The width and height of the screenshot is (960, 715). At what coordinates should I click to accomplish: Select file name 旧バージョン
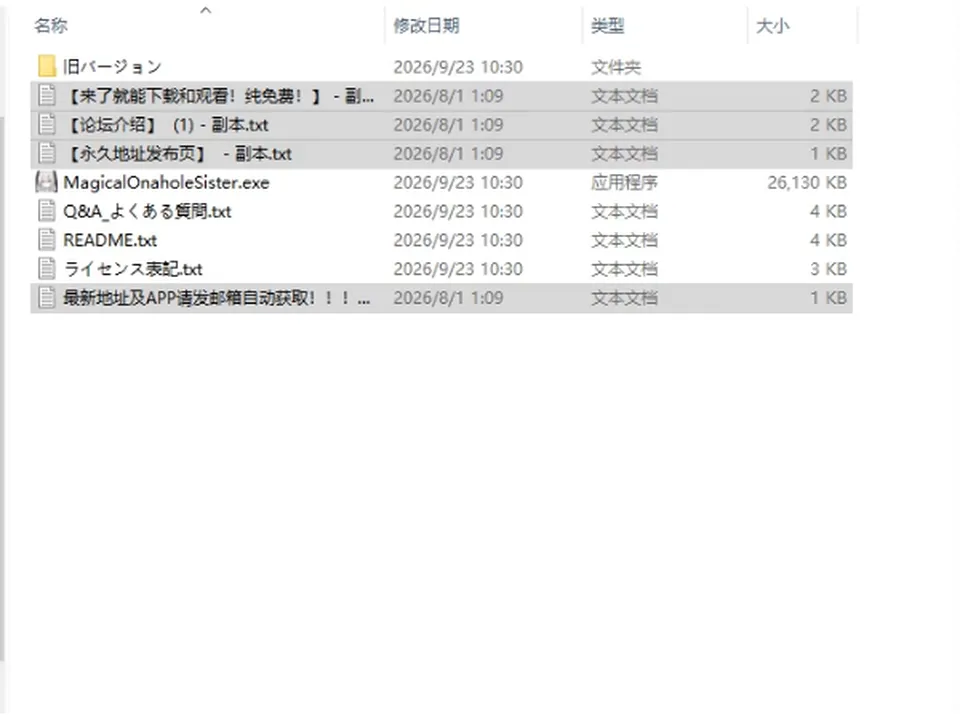coord(112,66)
